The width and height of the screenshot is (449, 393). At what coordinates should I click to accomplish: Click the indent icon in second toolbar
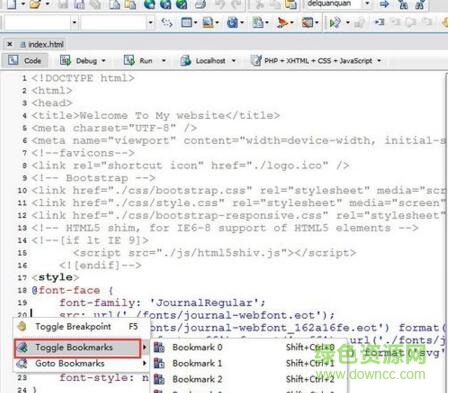(x=379, y=22)
